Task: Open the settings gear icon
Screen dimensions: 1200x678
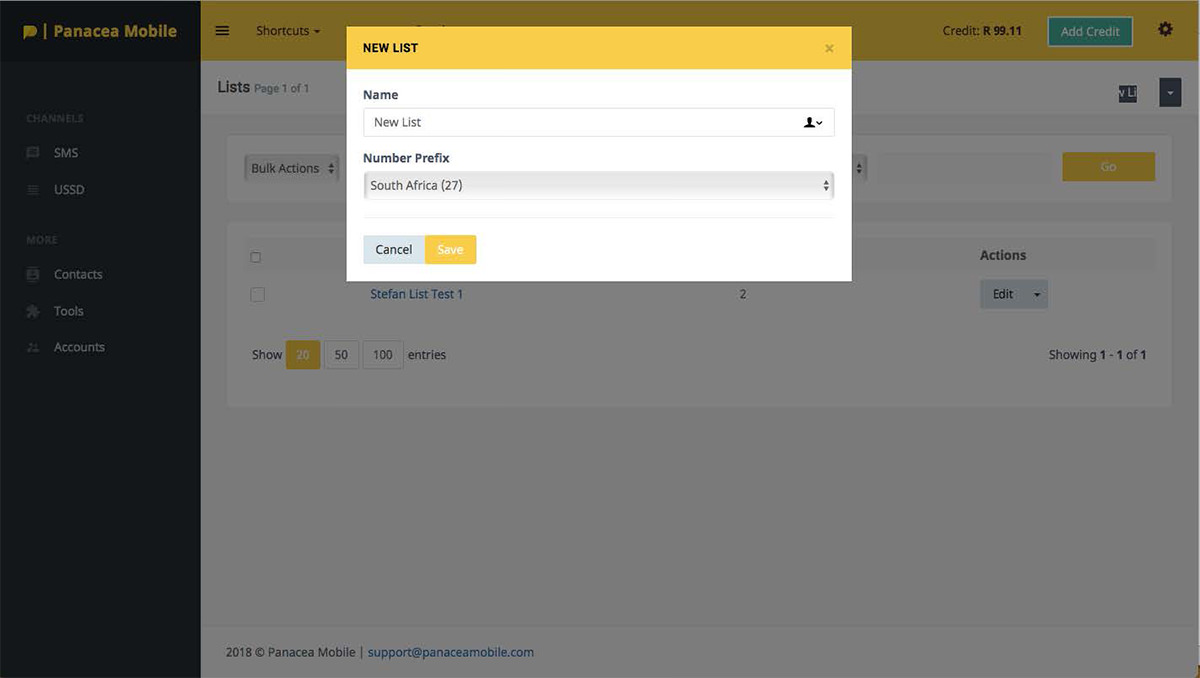Action: [1165, 30]
